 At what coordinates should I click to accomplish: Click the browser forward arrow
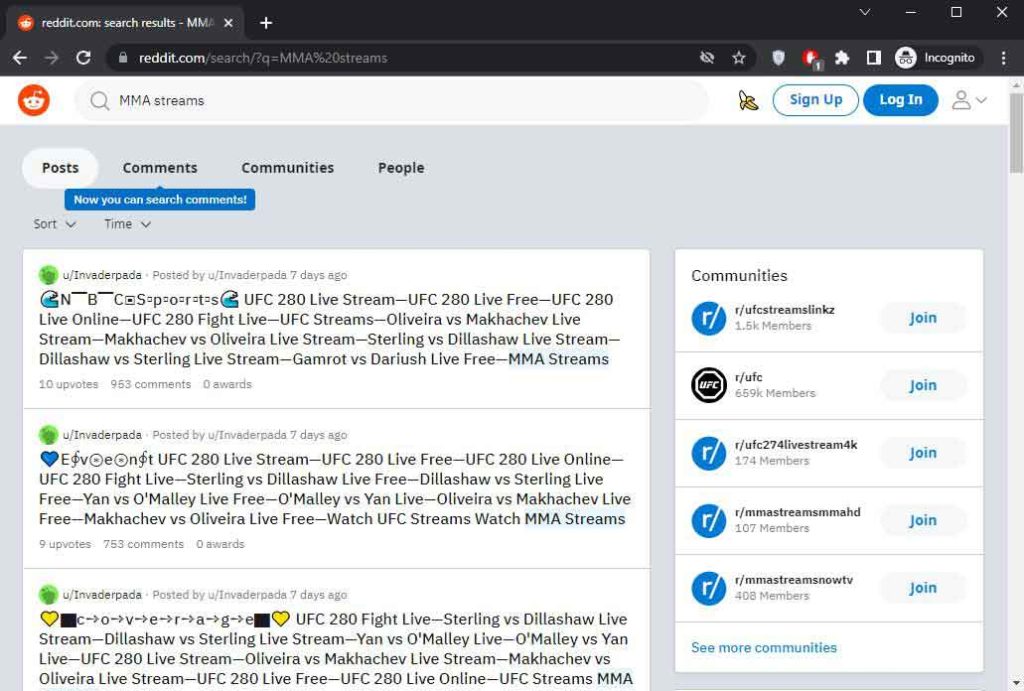51,58
